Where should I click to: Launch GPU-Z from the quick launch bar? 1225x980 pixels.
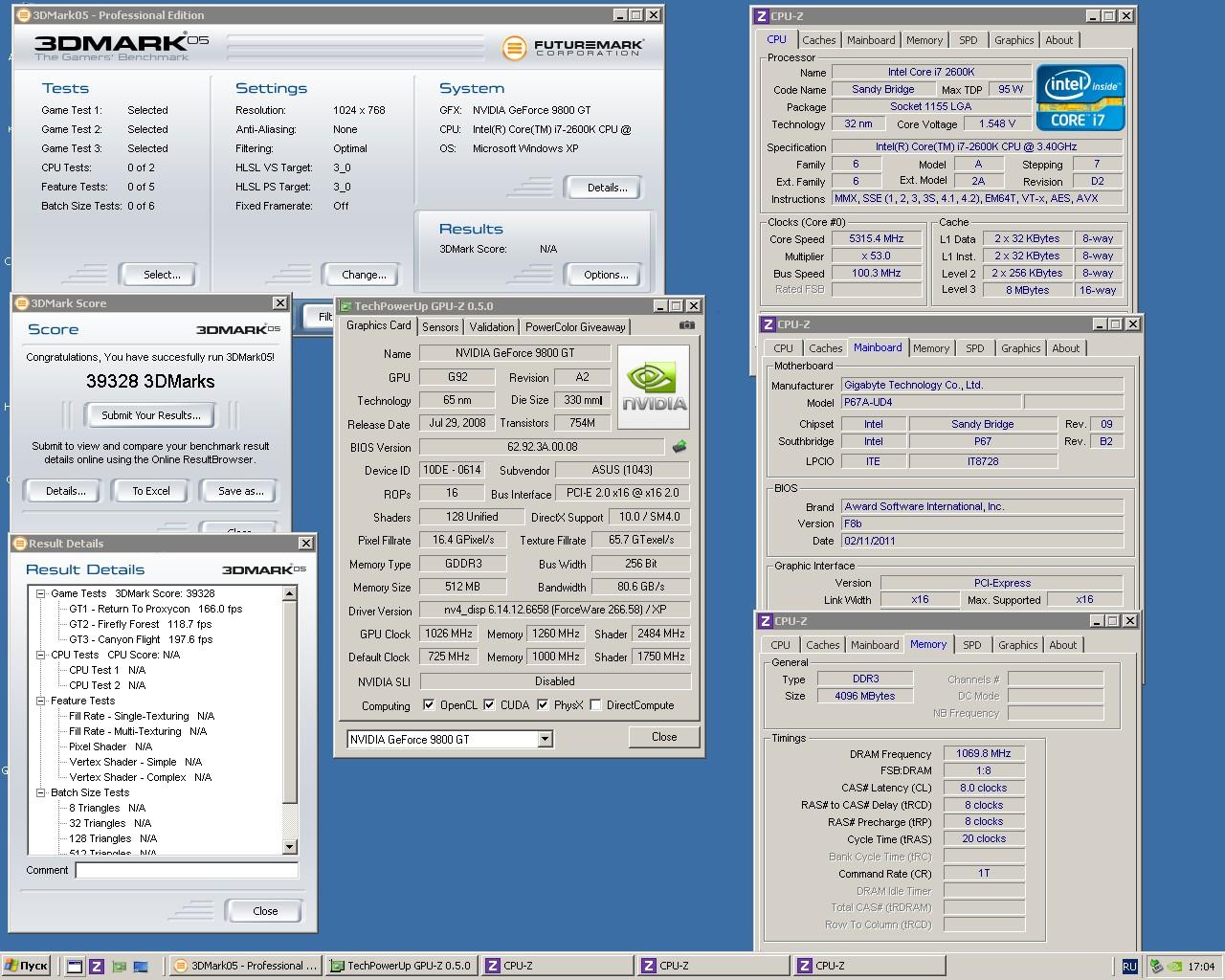(119, 966)
